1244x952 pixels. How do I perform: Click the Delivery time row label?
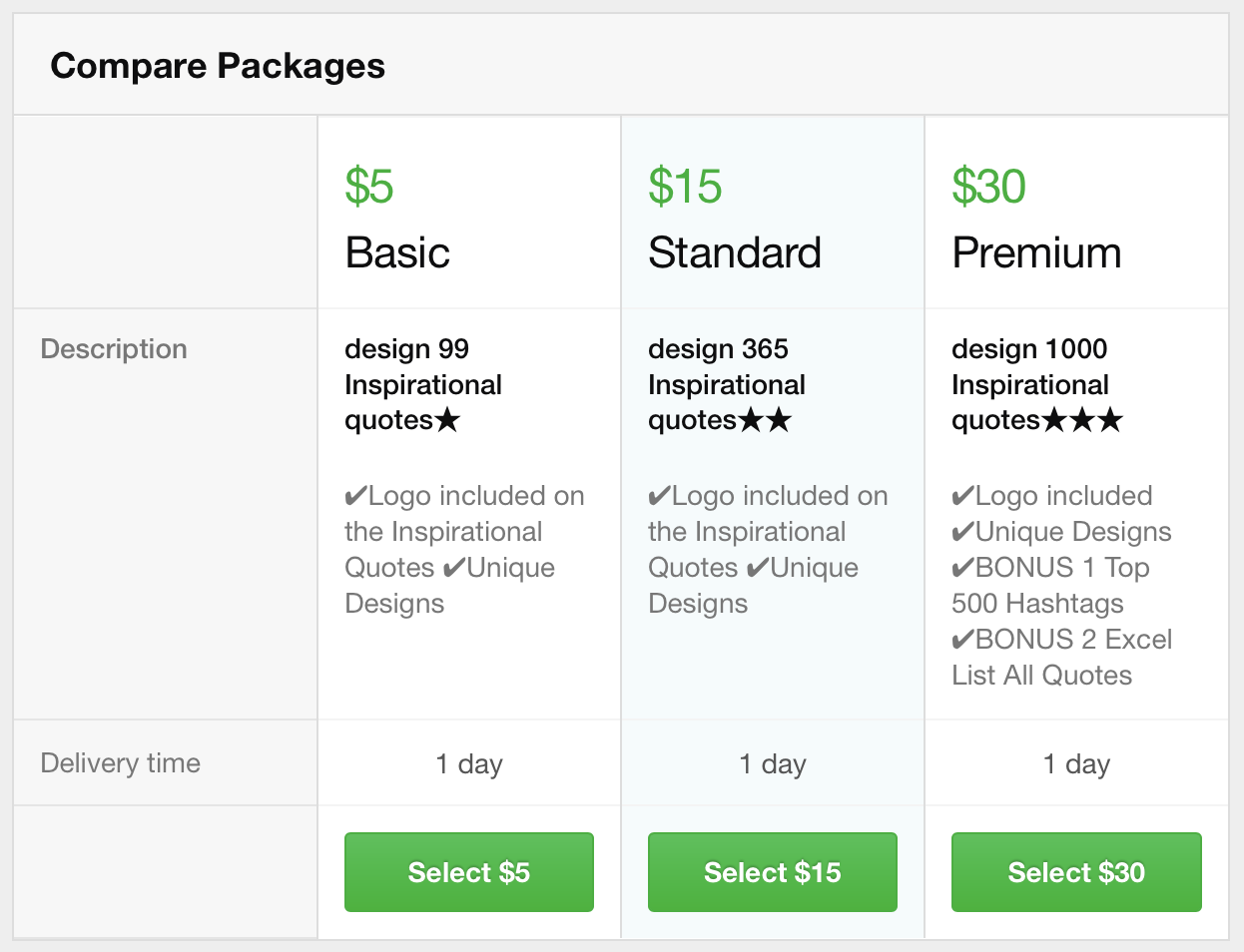(x=121, y=763)
